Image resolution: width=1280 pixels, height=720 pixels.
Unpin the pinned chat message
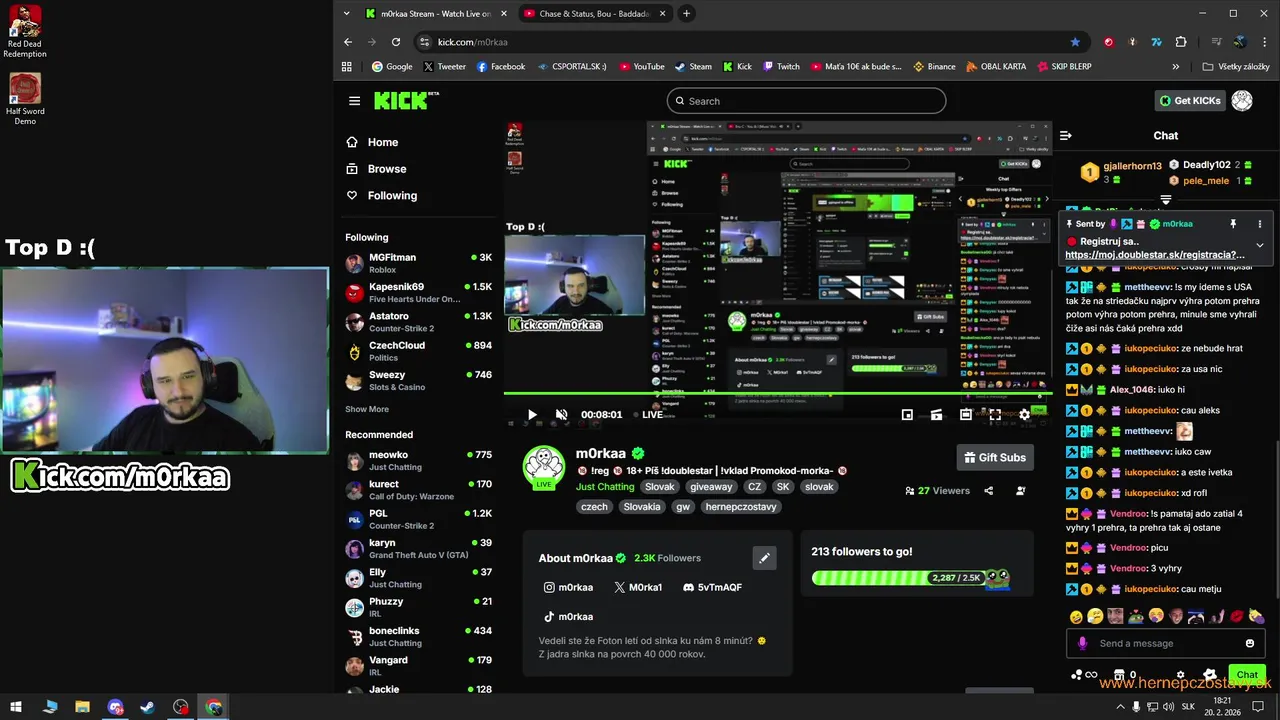(x=1233, y=224)
